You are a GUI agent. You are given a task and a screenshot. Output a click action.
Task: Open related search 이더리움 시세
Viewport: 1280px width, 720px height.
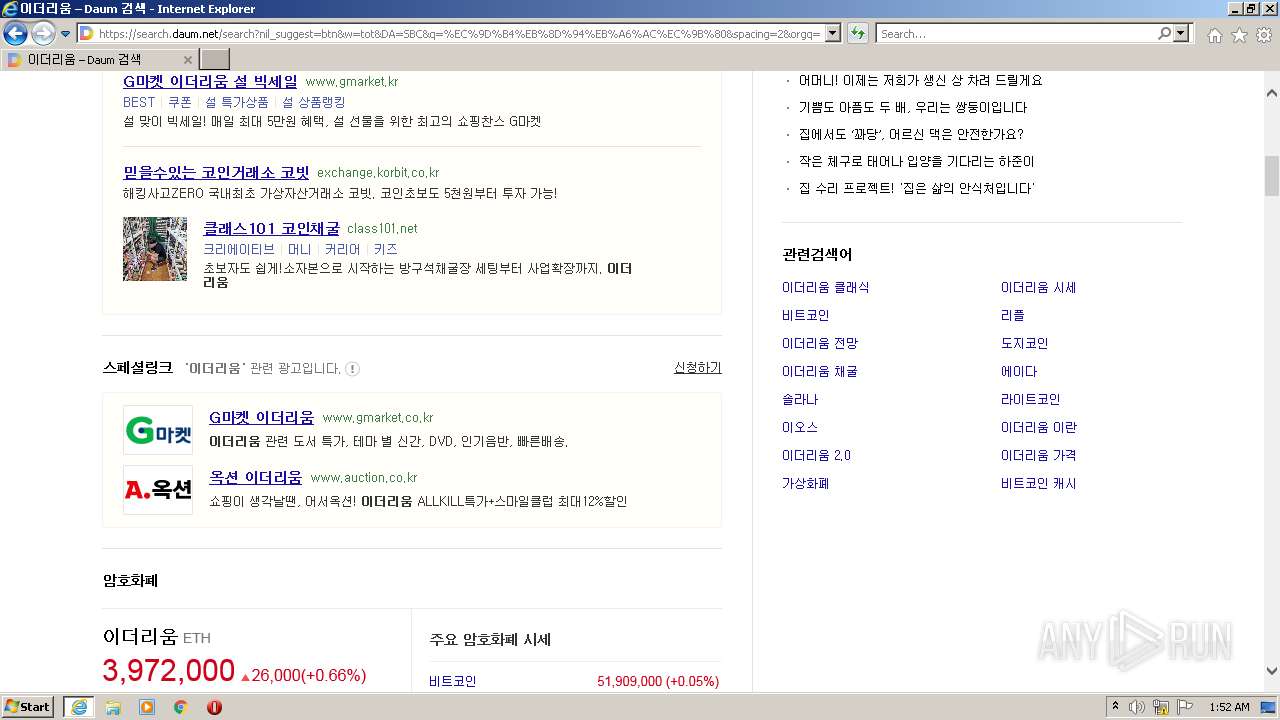(x=1039, y=287)
